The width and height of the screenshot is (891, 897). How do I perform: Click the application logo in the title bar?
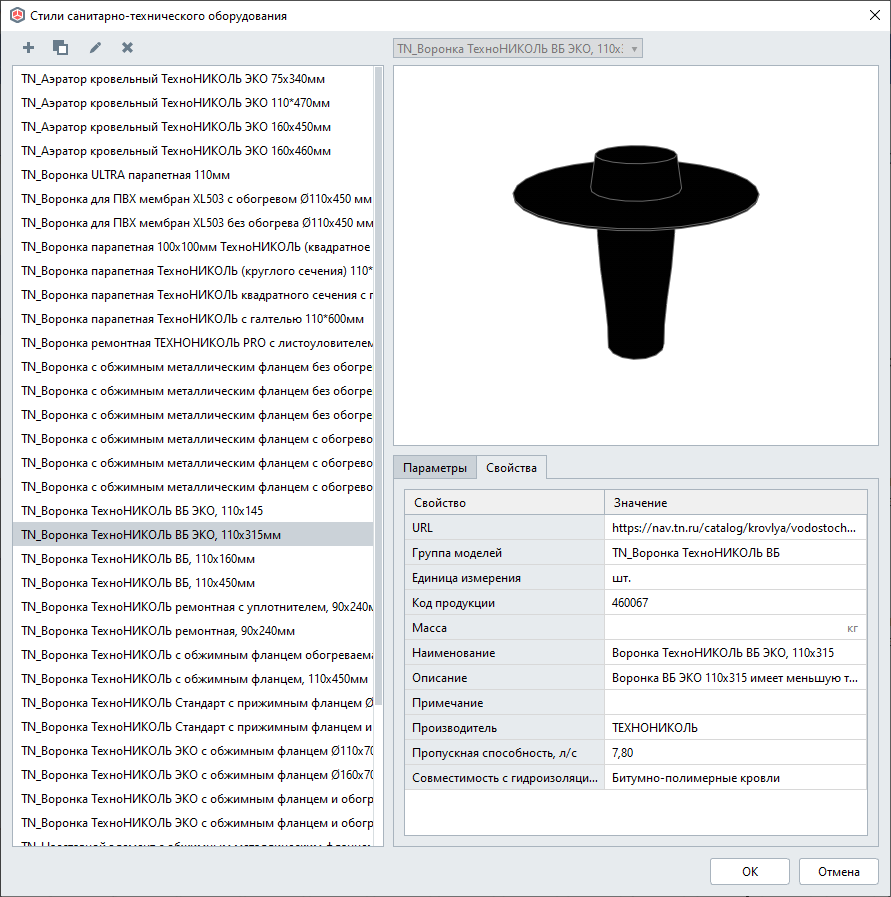pyautogui.click(x=18, y=15)
